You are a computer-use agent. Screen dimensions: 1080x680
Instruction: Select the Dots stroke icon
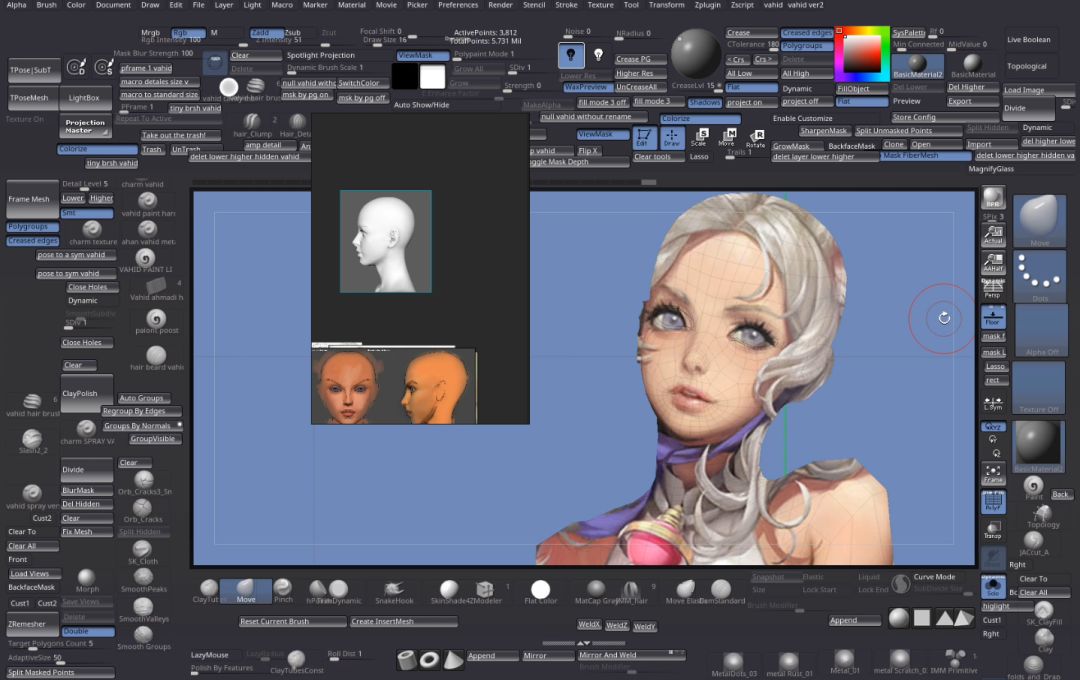coord(1039,276)
